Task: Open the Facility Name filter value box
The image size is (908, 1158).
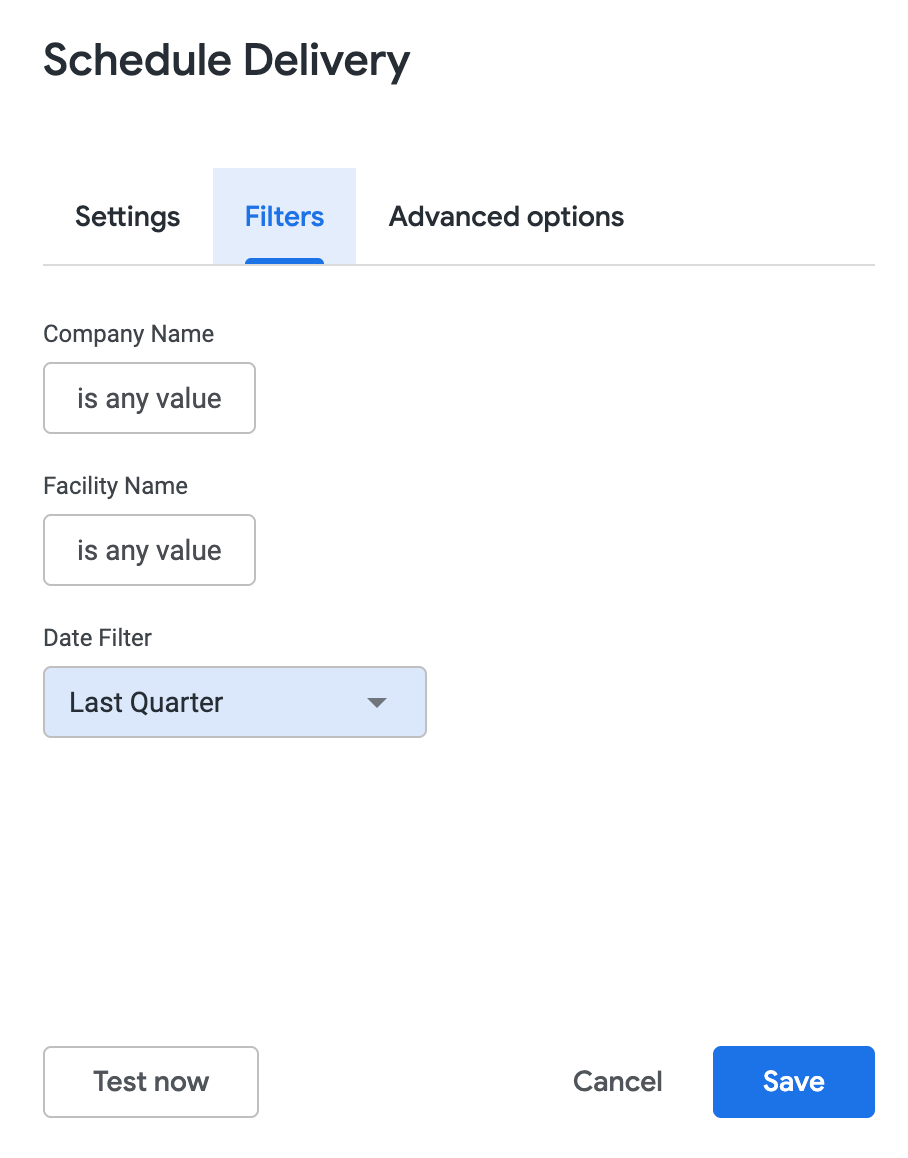Action: point(149,550)
